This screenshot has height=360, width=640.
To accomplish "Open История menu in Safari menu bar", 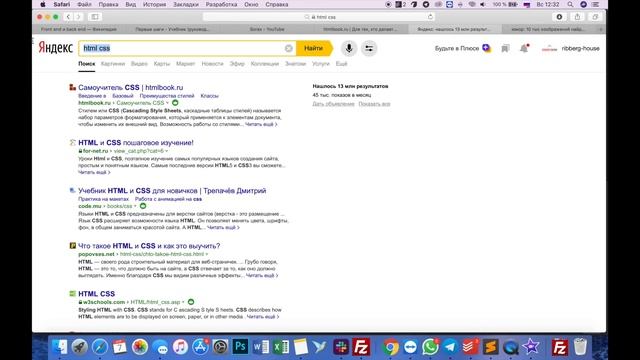I will pos(154,4).
